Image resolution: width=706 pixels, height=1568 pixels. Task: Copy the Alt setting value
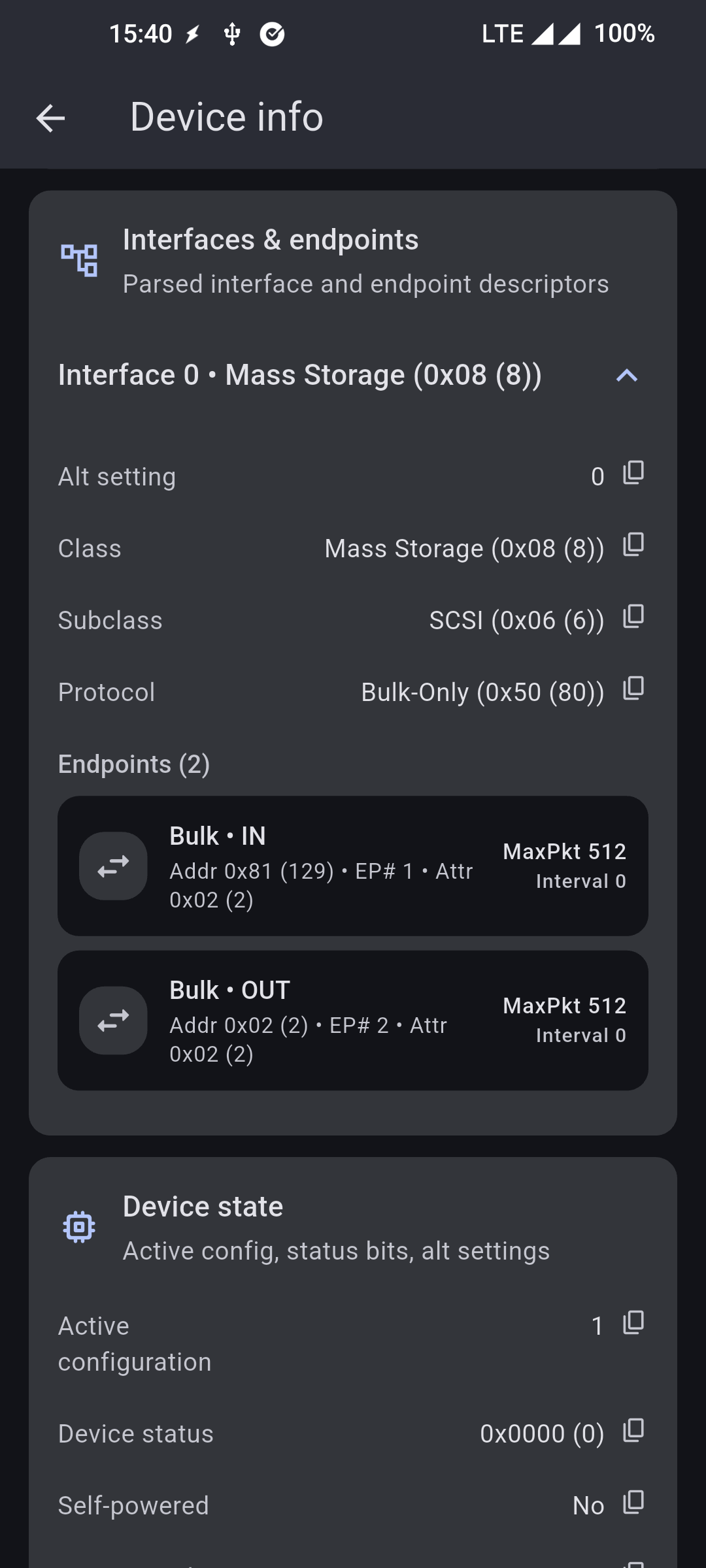coord(633,473)
